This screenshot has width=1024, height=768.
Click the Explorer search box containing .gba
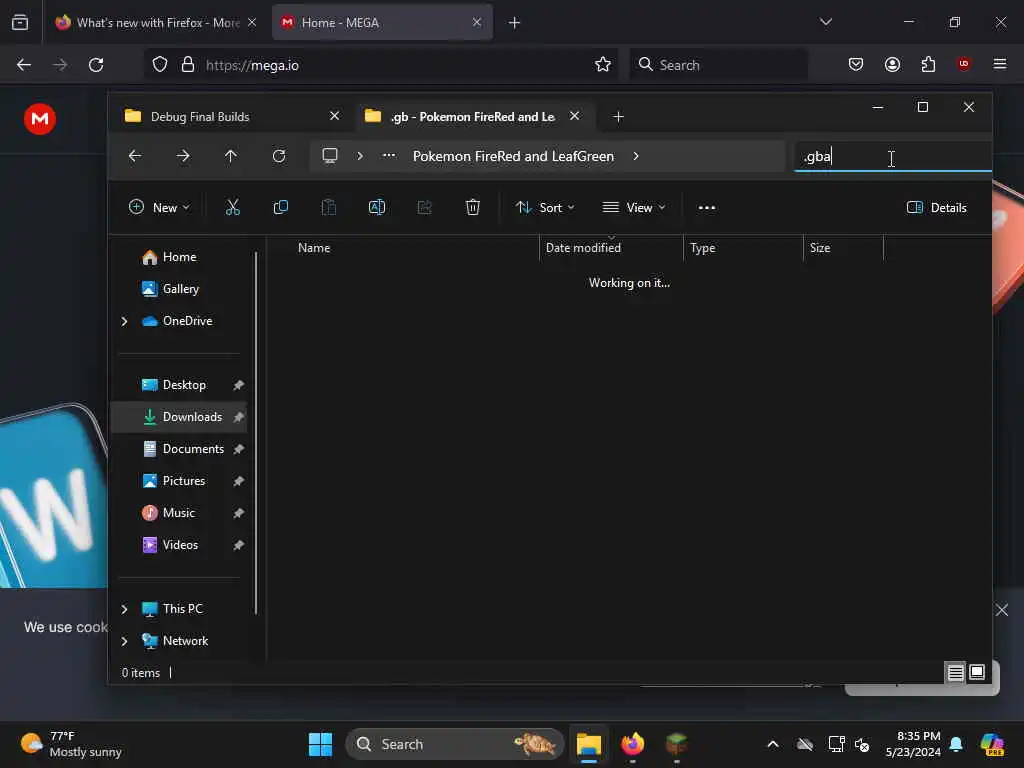click(x=893, y=157)
